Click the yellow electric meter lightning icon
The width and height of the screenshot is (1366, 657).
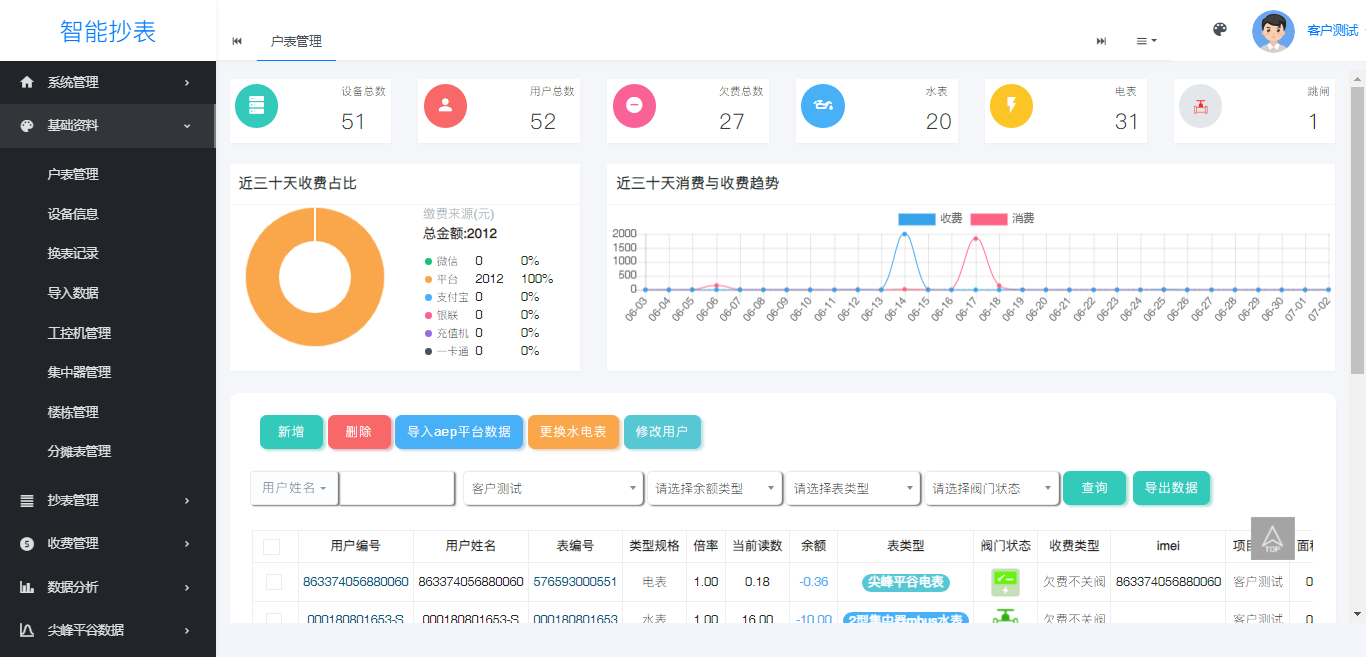[1011, 106]
